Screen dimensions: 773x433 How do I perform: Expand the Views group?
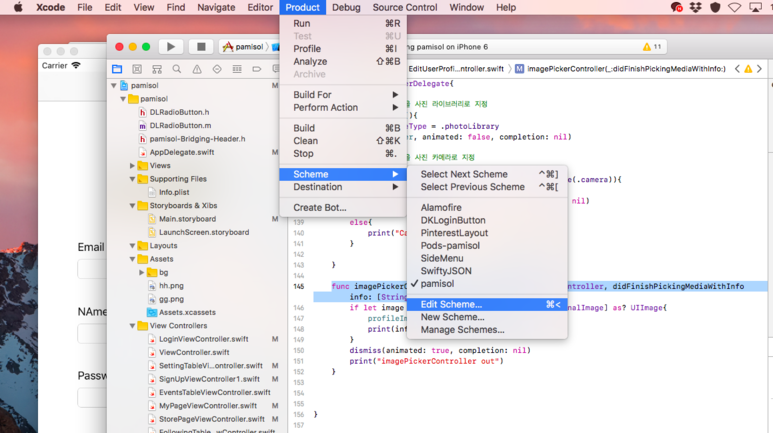[132, 166]
